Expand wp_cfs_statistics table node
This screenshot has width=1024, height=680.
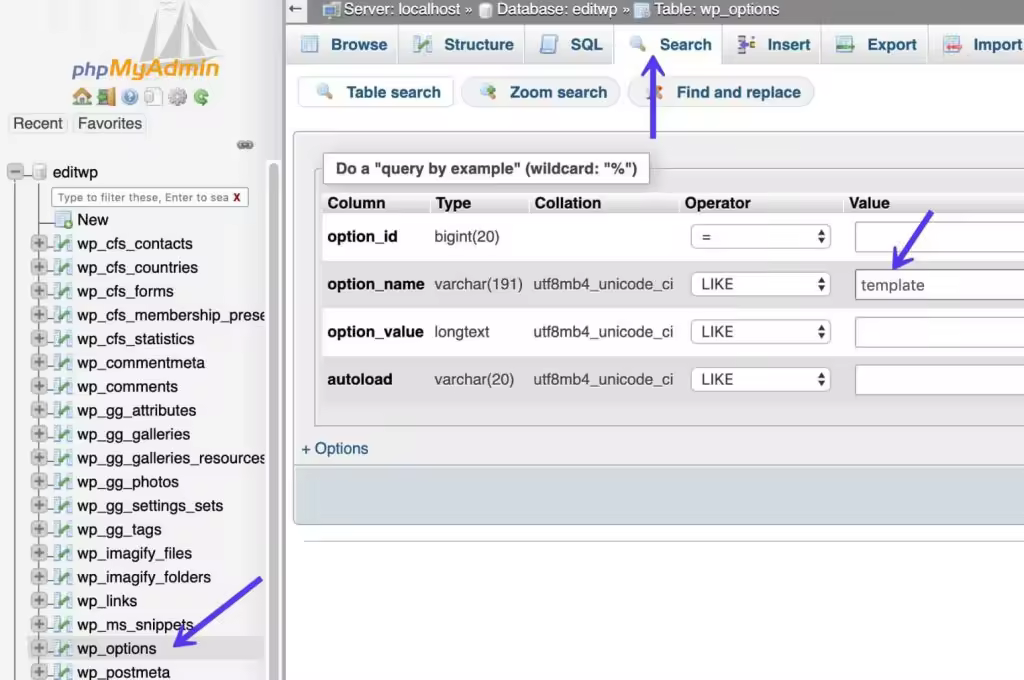(x=39, y=338)
